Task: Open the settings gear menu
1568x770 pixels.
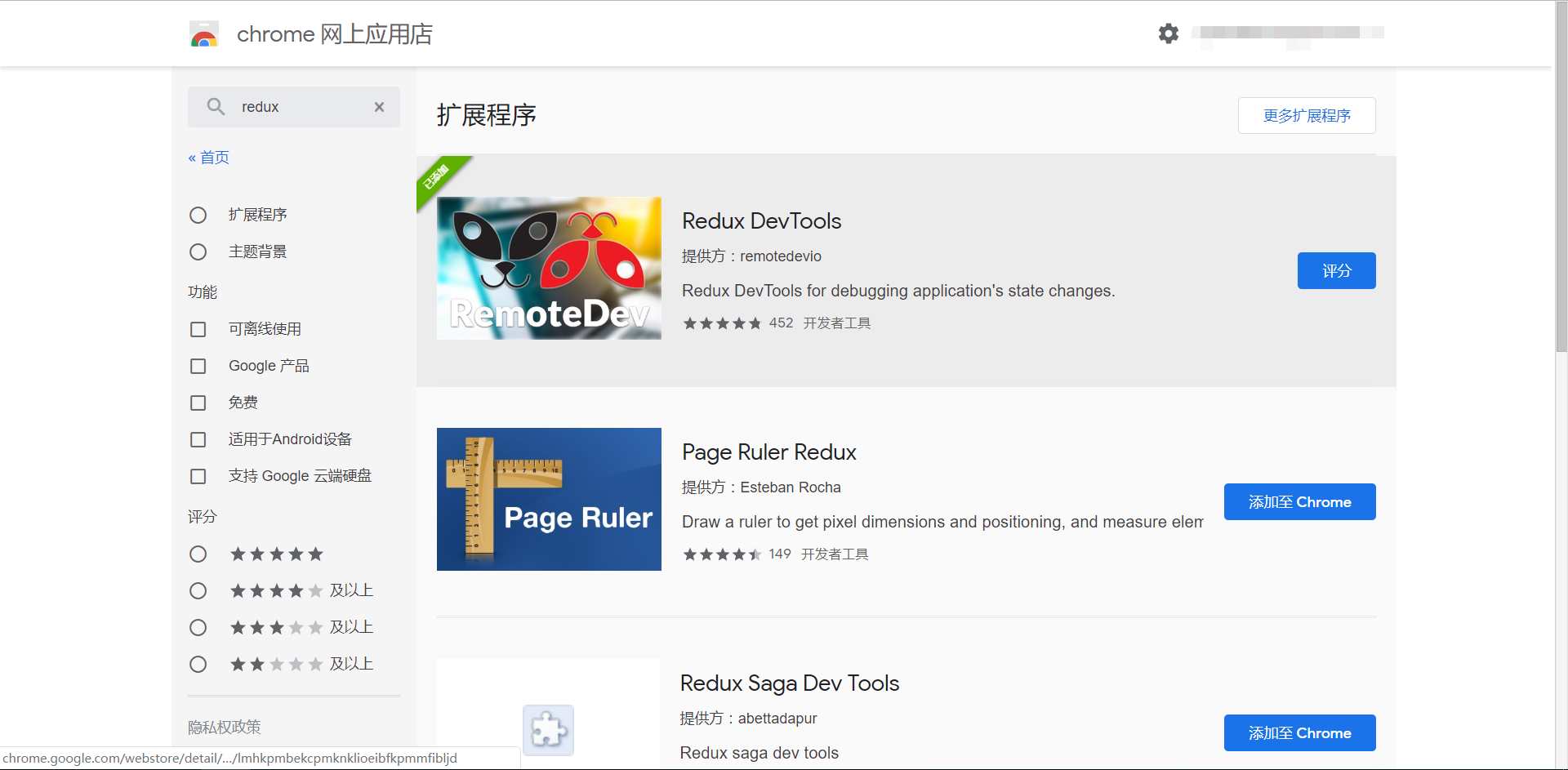Action: [1169, 33]
